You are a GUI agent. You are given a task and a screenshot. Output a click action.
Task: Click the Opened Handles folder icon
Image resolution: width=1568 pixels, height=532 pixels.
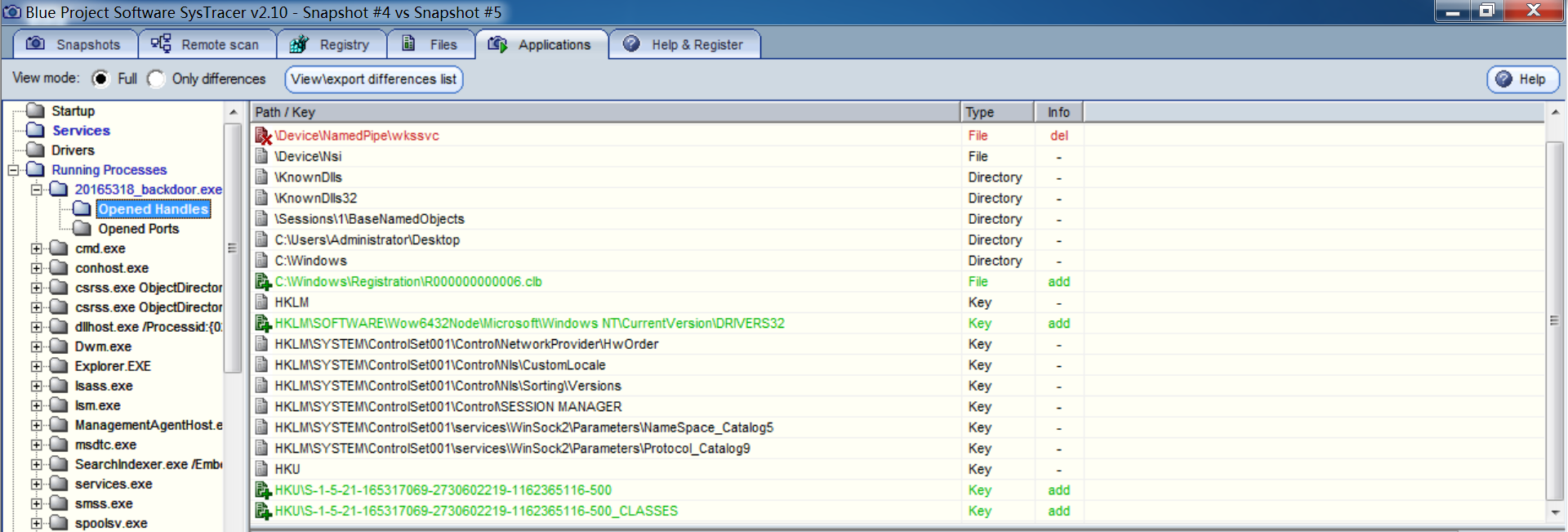point(82,208)
